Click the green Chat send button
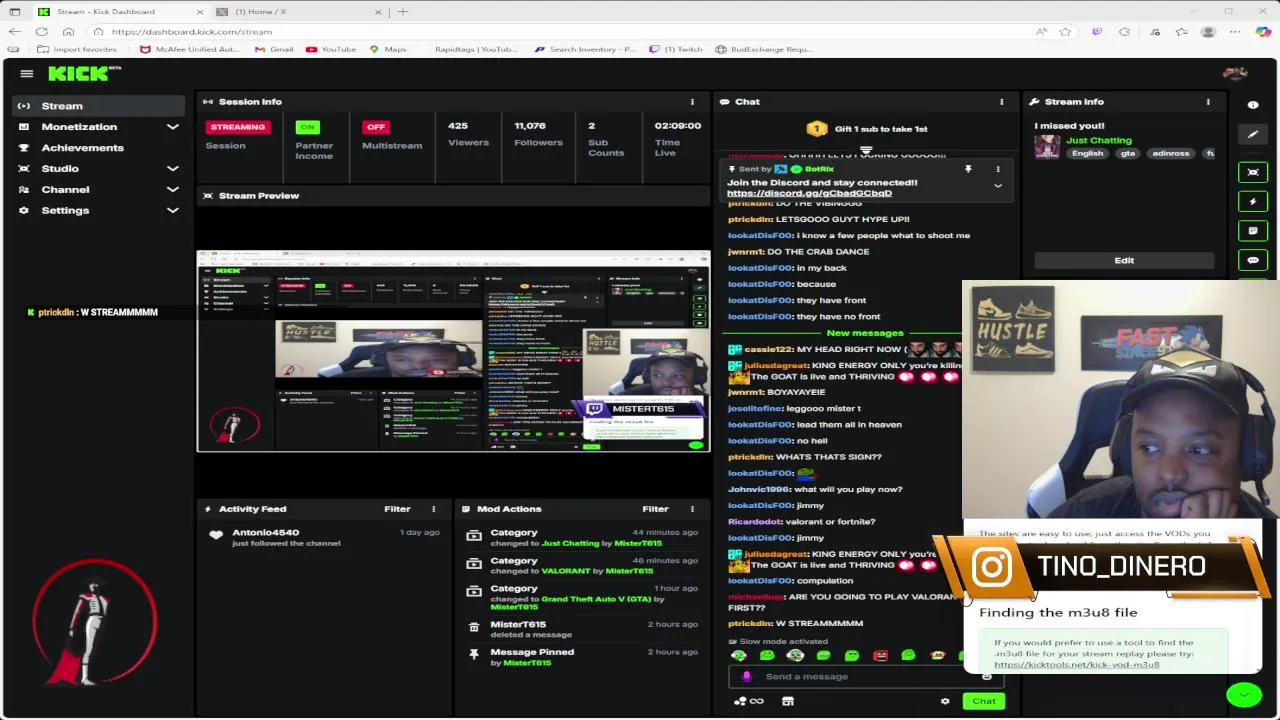This screenshot has height=720, width=1280. click(x=984, y=701)
